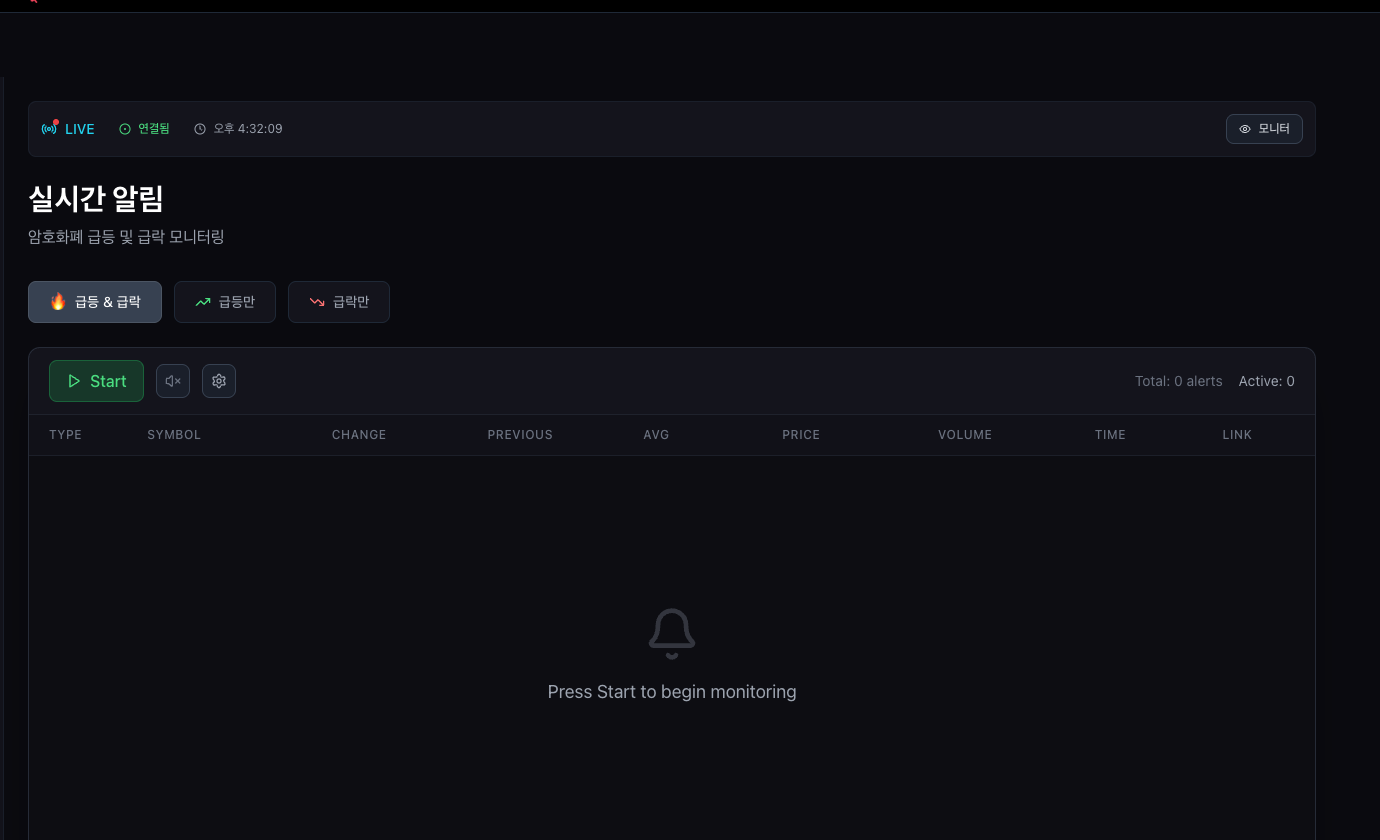1380x840 pixels.
Task: Click the 모니터 eye button
Action: (1264, 129)
